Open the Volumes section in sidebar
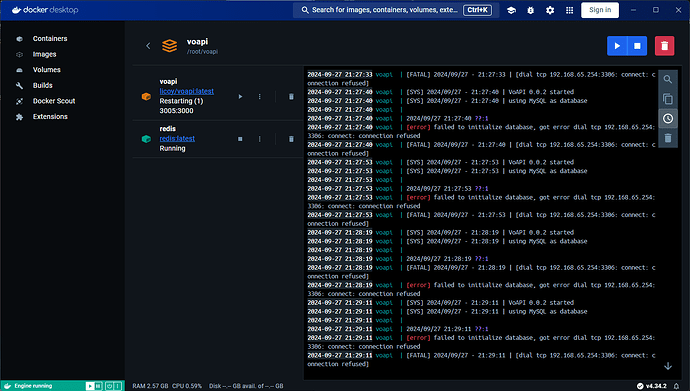The width and height of the screenshot is (690, 391). pyautogui.click(x=46, y=70)
